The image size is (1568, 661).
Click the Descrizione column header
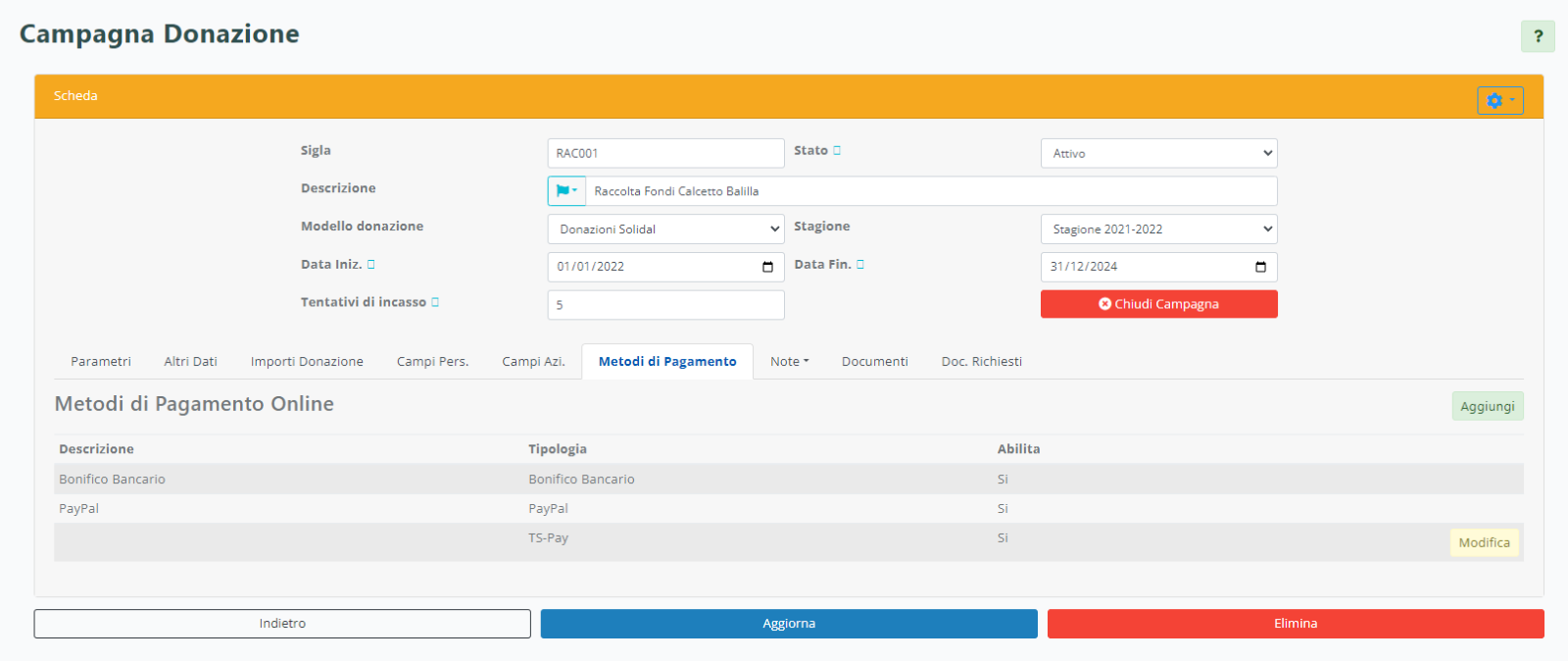pyautogui.click(x=96, y=448)
